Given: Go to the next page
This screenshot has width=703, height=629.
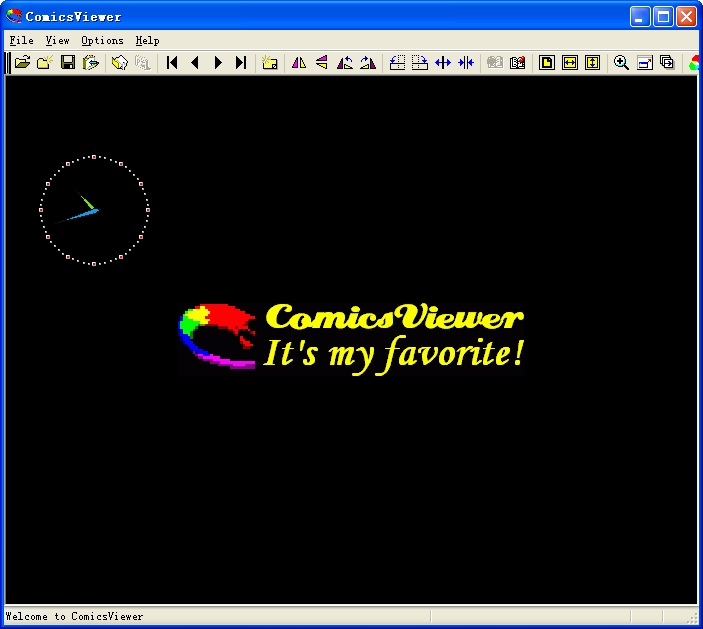Looking at the screenshot, I should click(218, 62).
